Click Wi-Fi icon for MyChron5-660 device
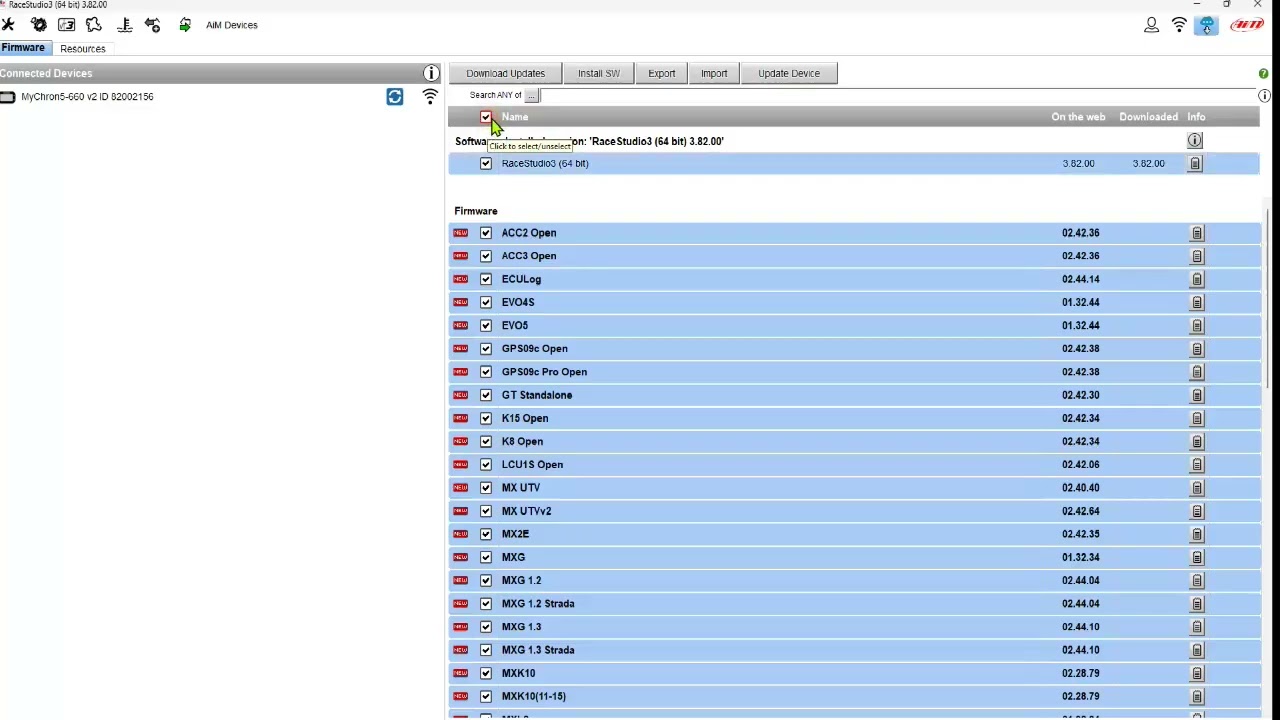The width and height of the screenshot is (1280, 720). pyautogui.click(x=430, y=96)
